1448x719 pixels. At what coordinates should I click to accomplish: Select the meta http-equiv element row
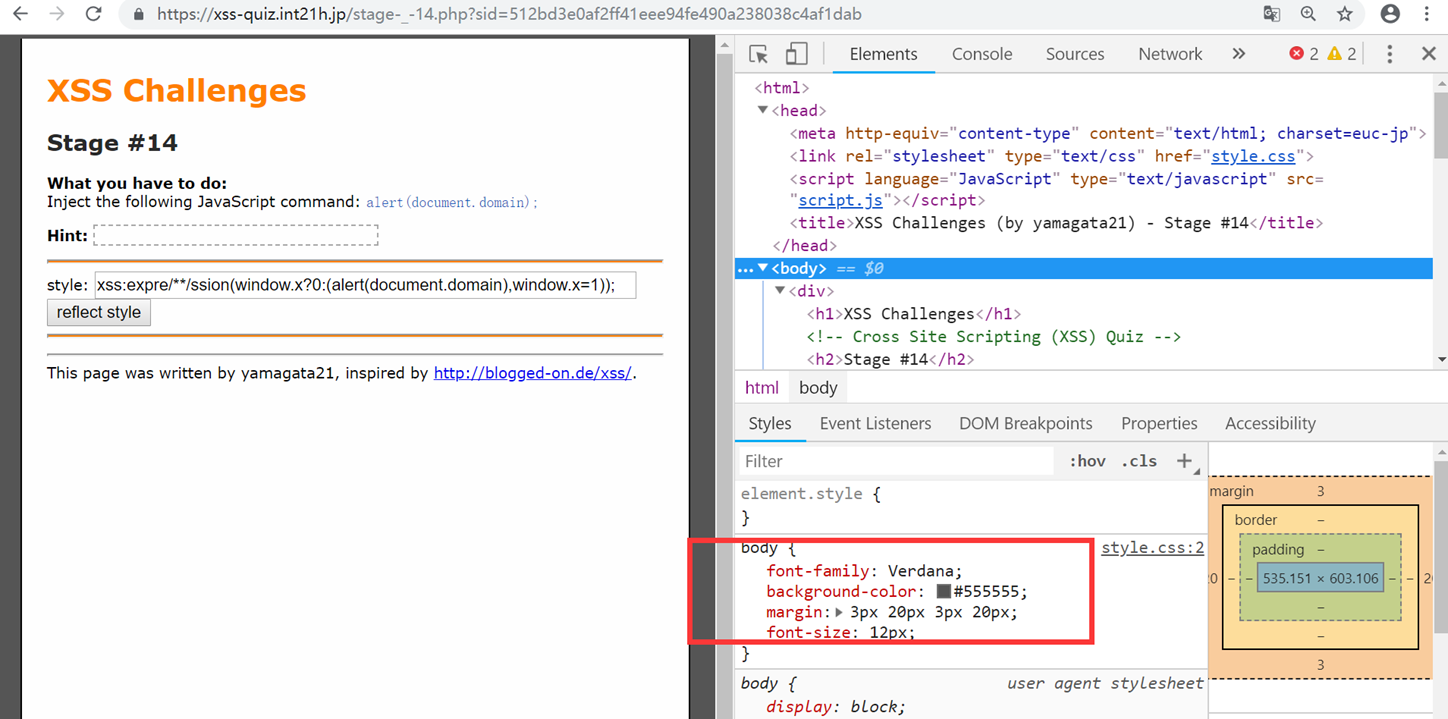coord(1107,133)
